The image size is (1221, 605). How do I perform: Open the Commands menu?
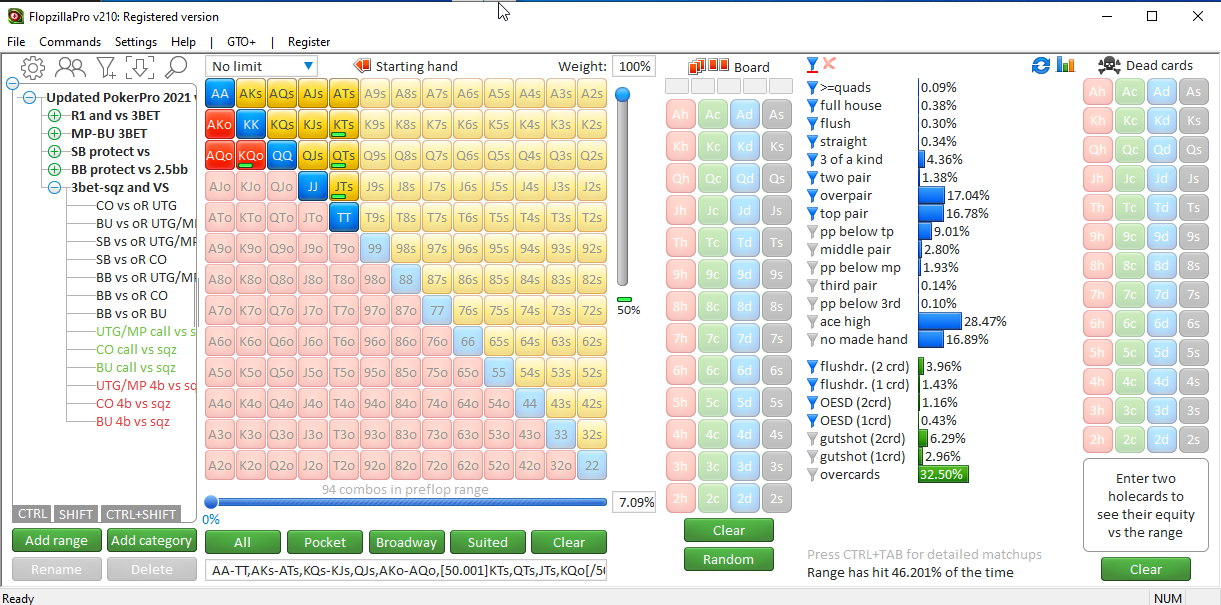point(70,42)
